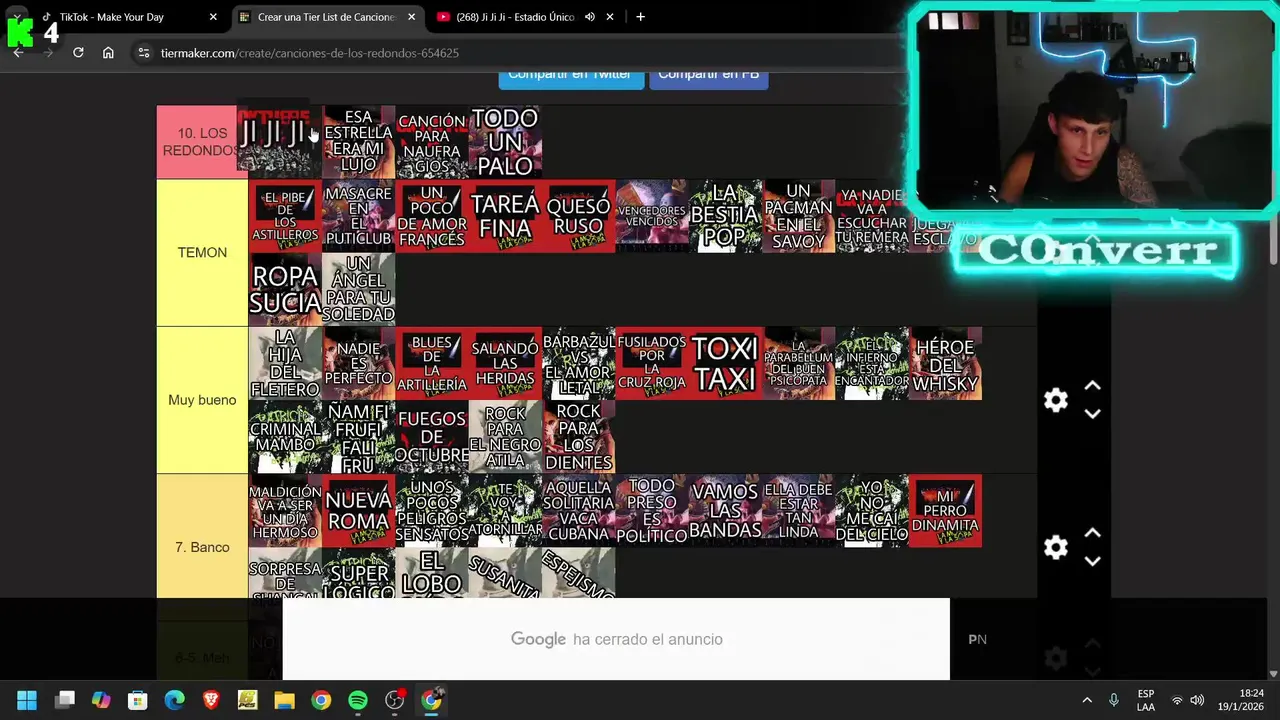
Task: Select the Héroe Del Whisky tile
Action: click(x=945, y=363)
